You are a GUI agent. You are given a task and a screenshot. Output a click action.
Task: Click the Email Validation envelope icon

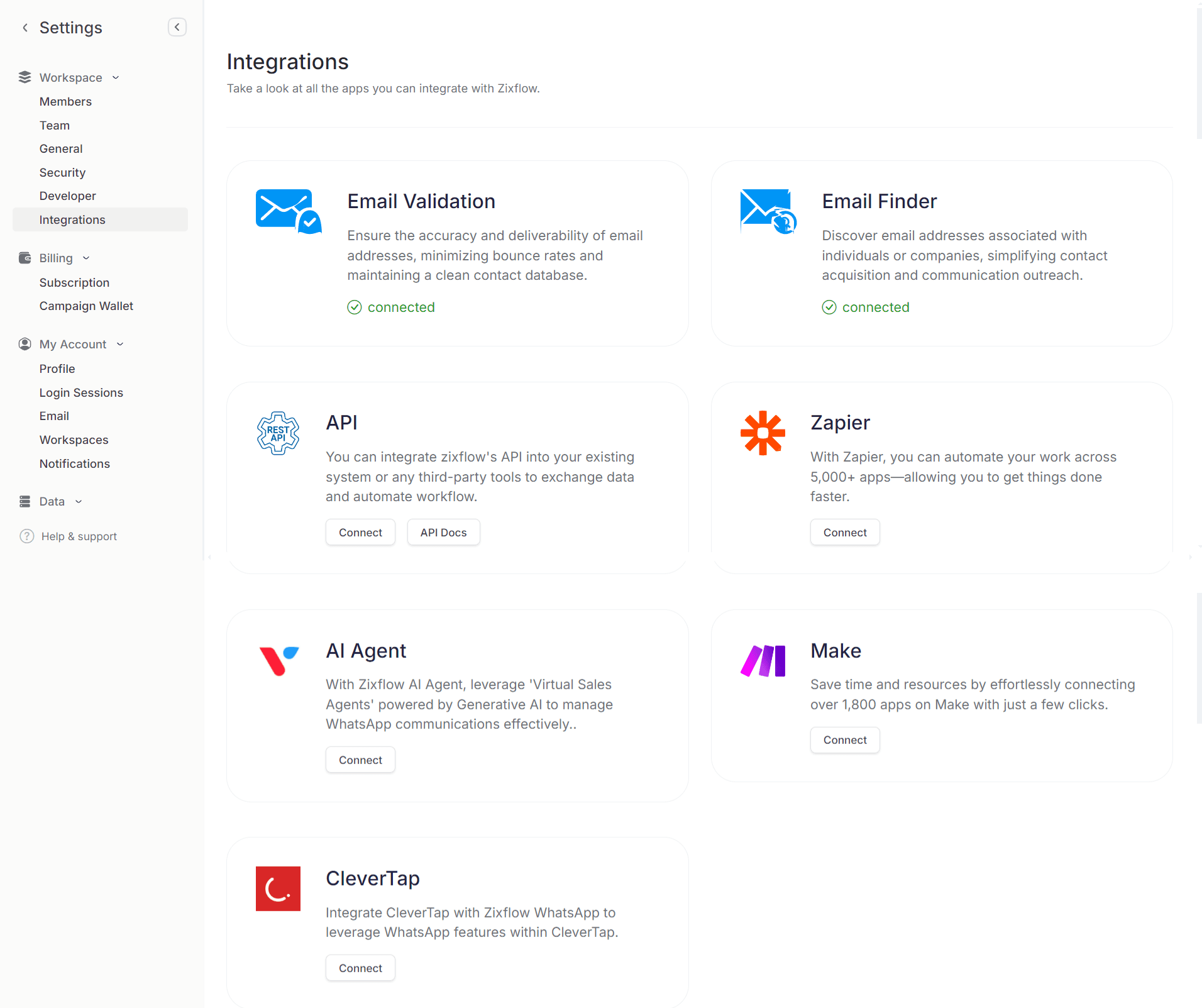pos(288,211)
